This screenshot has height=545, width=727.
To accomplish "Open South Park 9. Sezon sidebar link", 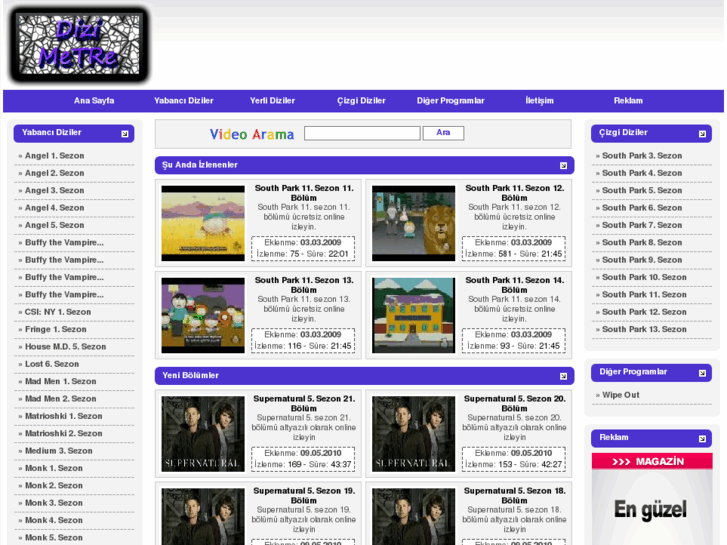I will pyautogui.click(x=642, y=260).
